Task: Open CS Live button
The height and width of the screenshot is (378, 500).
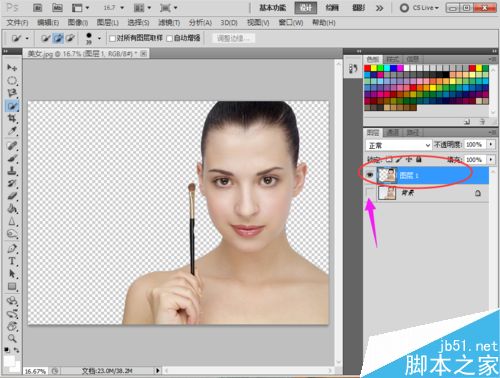Action: click(419, 8)
